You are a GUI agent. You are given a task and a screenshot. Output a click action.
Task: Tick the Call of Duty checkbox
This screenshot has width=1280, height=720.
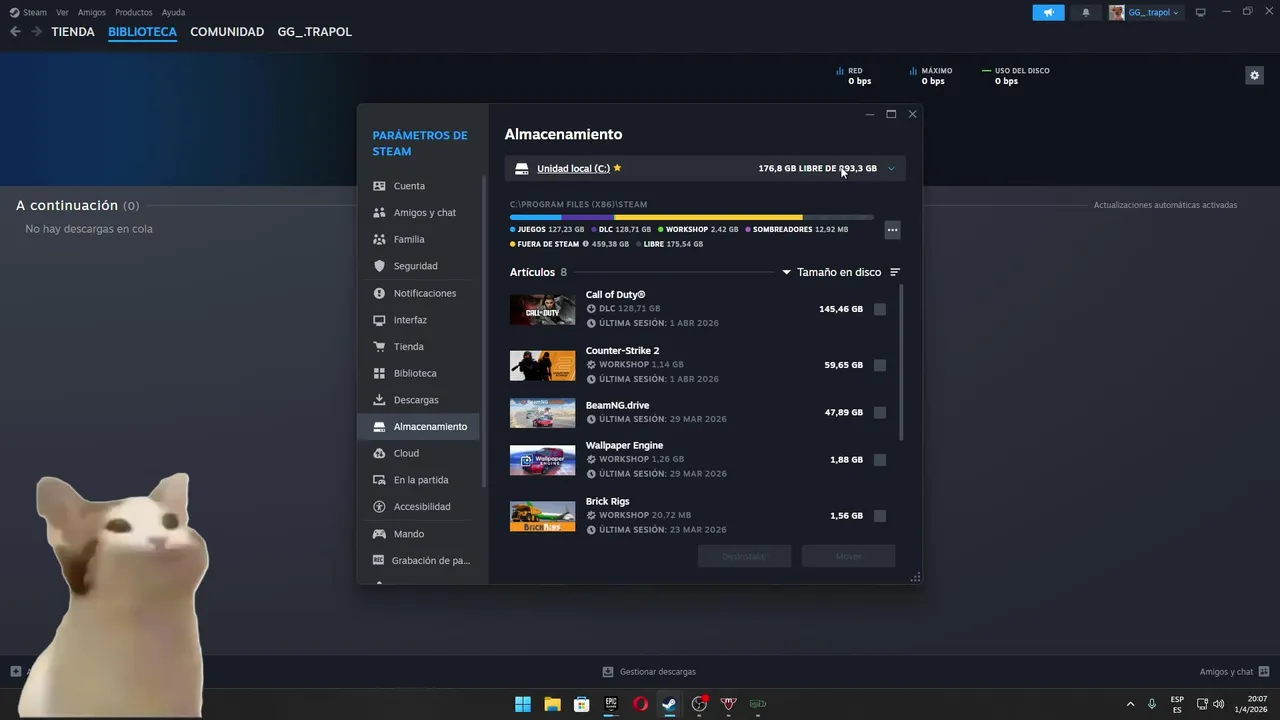coord(880,309)
